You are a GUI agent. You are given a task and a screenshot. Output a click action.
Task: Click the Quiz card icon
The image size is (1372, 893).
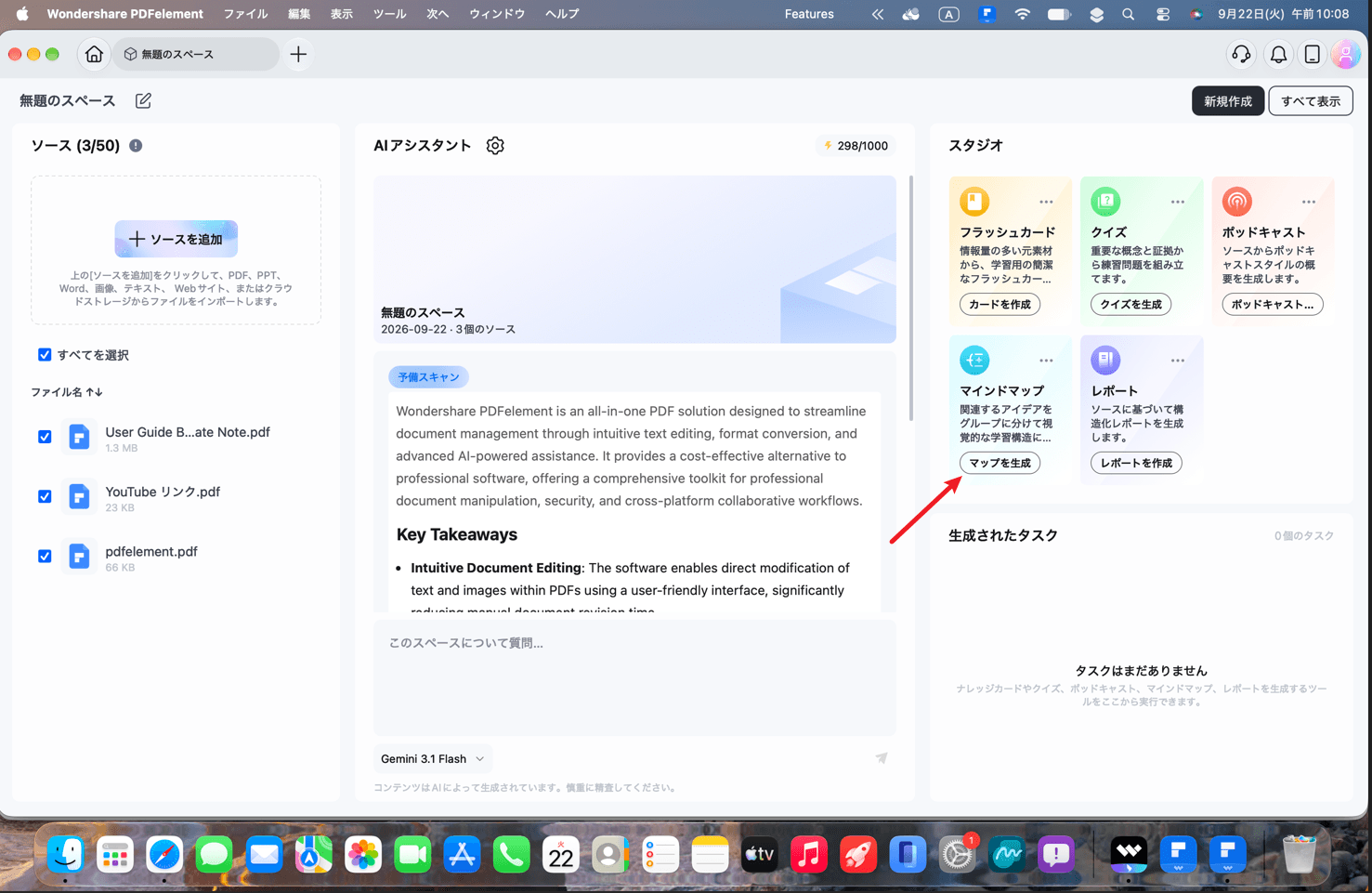[1105, 202]
